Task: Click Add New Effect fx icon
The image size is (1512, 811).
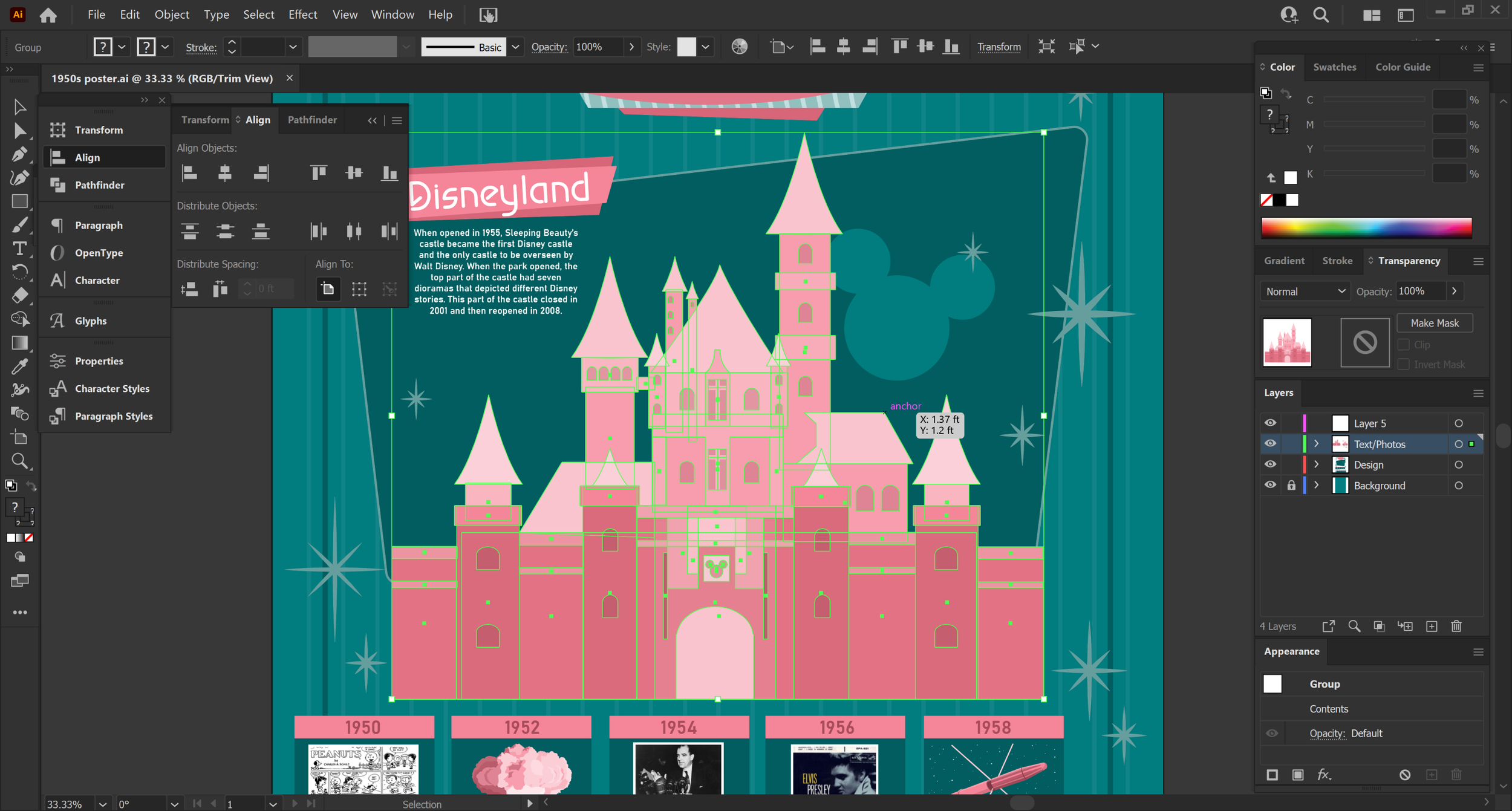Action: coord(1323,775)
